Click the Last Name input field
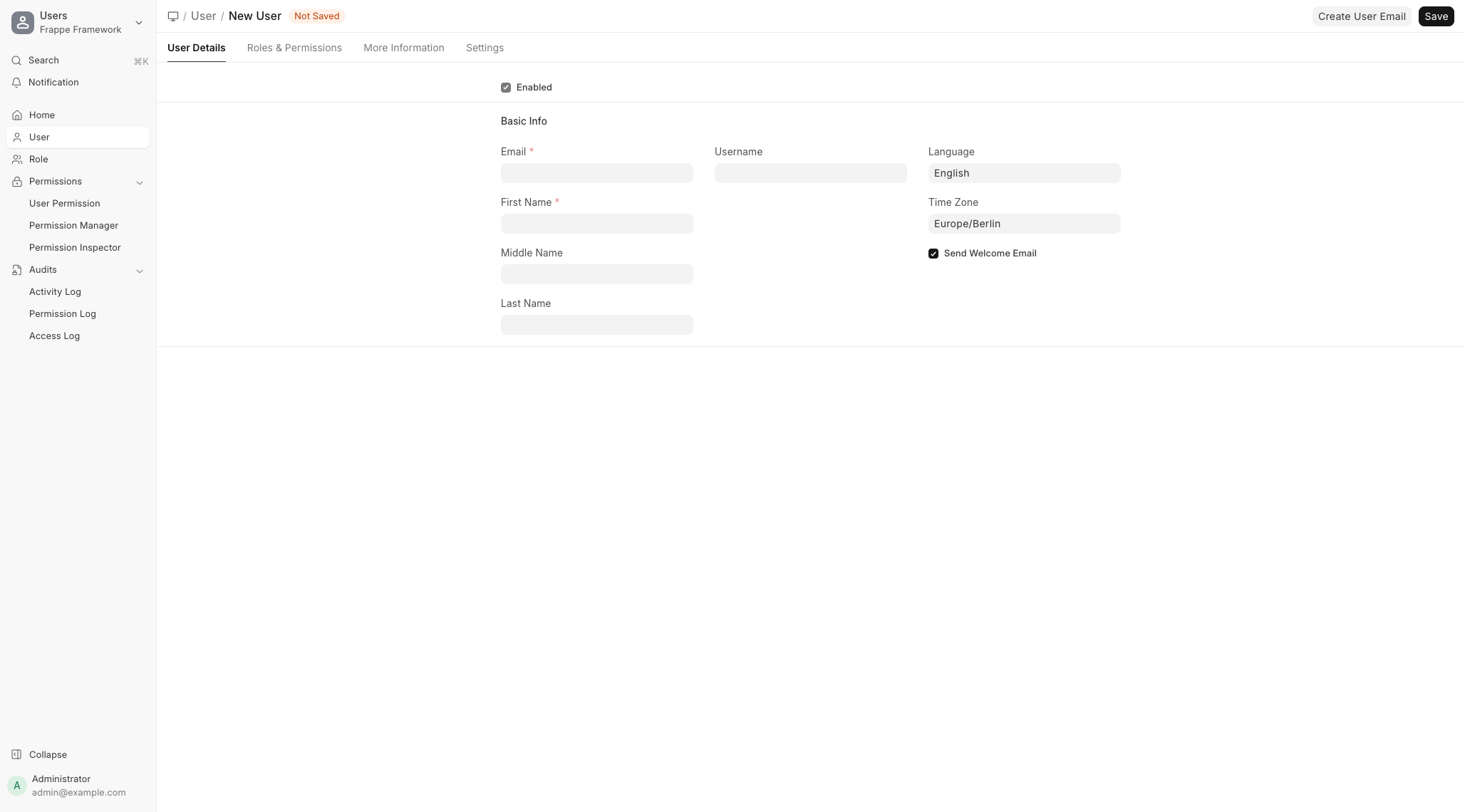1465x812 pixels. [x=597, y=325]
